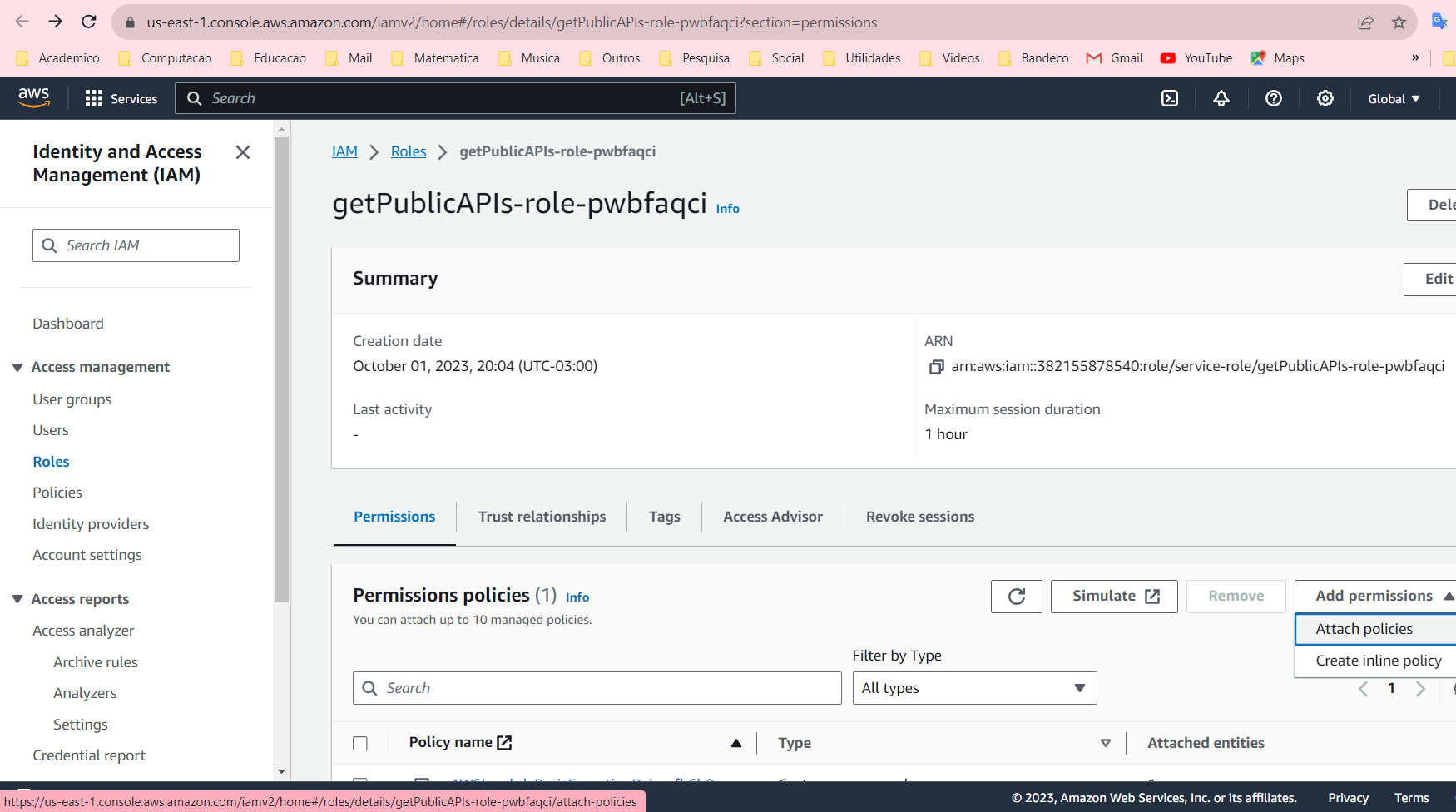Open the Global region dropdown

click(x=1394, y=98)
